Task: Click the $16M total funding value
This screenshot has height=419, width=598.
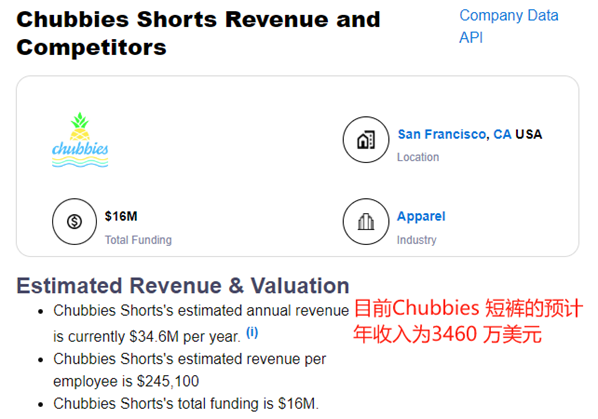Action: (121, 216)
